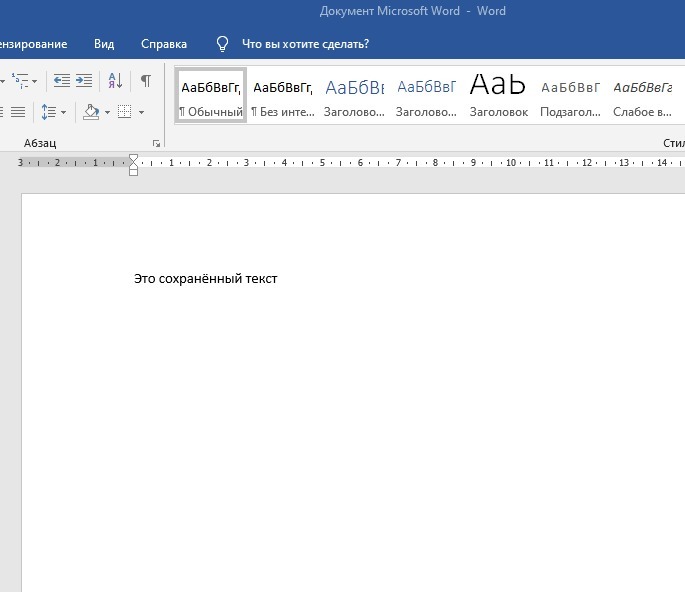The height and width of the screenshot is (592, 685).
Task: Apply the Подзаголовок style
Action: coord(570,96)
